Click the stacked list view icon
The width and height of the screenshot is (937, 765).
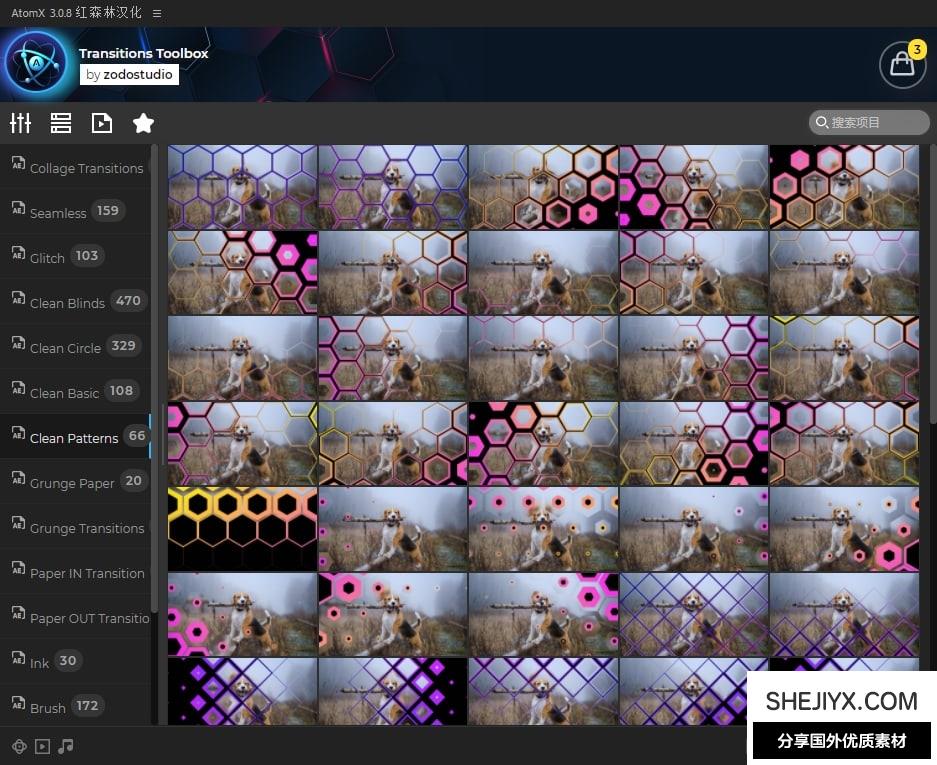pos(61,123)
